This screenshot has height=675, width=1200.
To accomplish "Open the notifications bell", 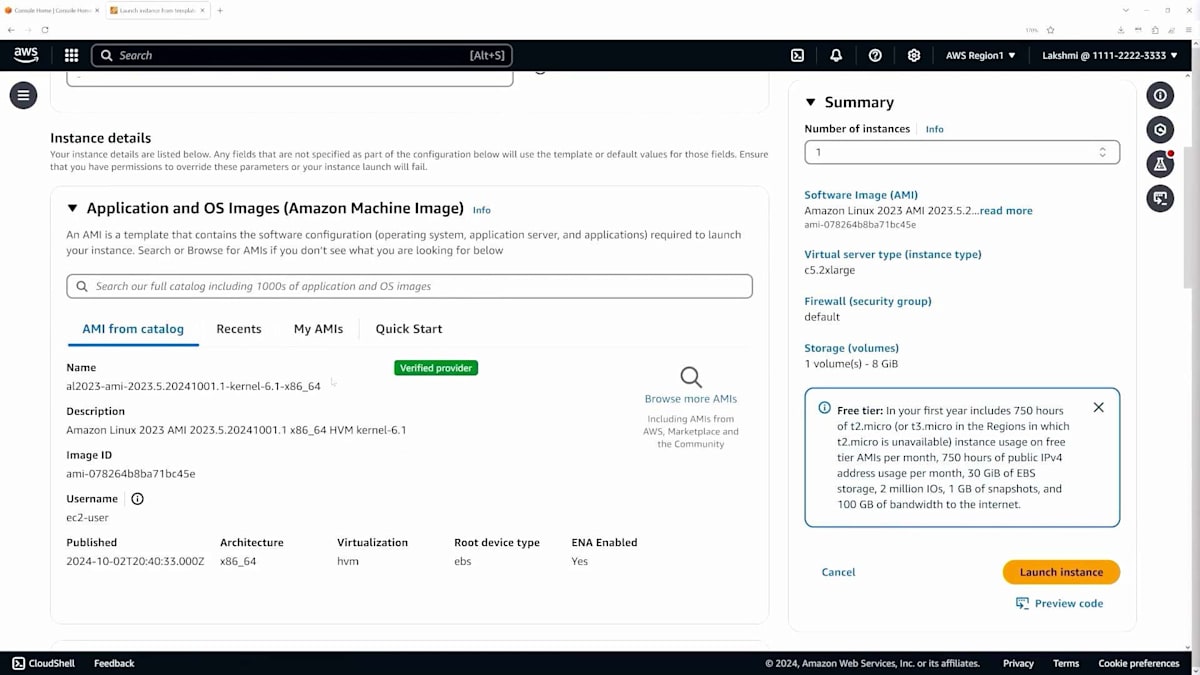I will (x=836, y=56).
